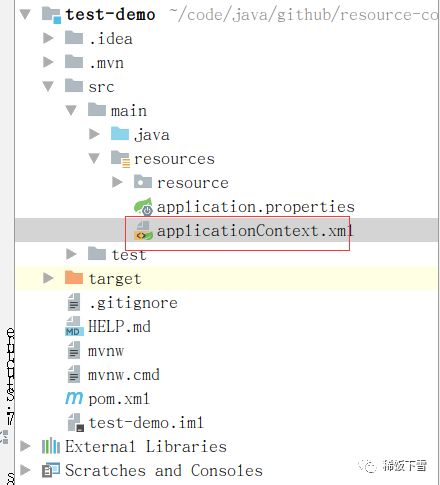Image resolution: width=440 pixels, height=485 pixels.
Task: Expand the .idea folder arrow
Action: click(48, 38)
